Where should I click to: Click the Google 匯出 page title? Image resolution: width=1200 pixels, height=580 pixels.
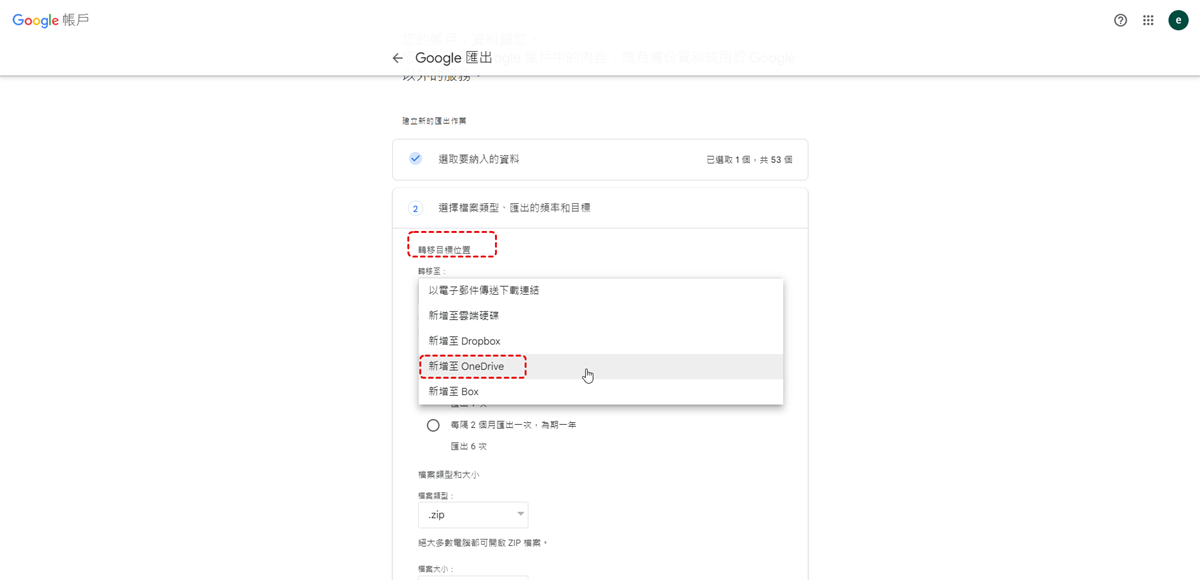(x=454, y=58)
